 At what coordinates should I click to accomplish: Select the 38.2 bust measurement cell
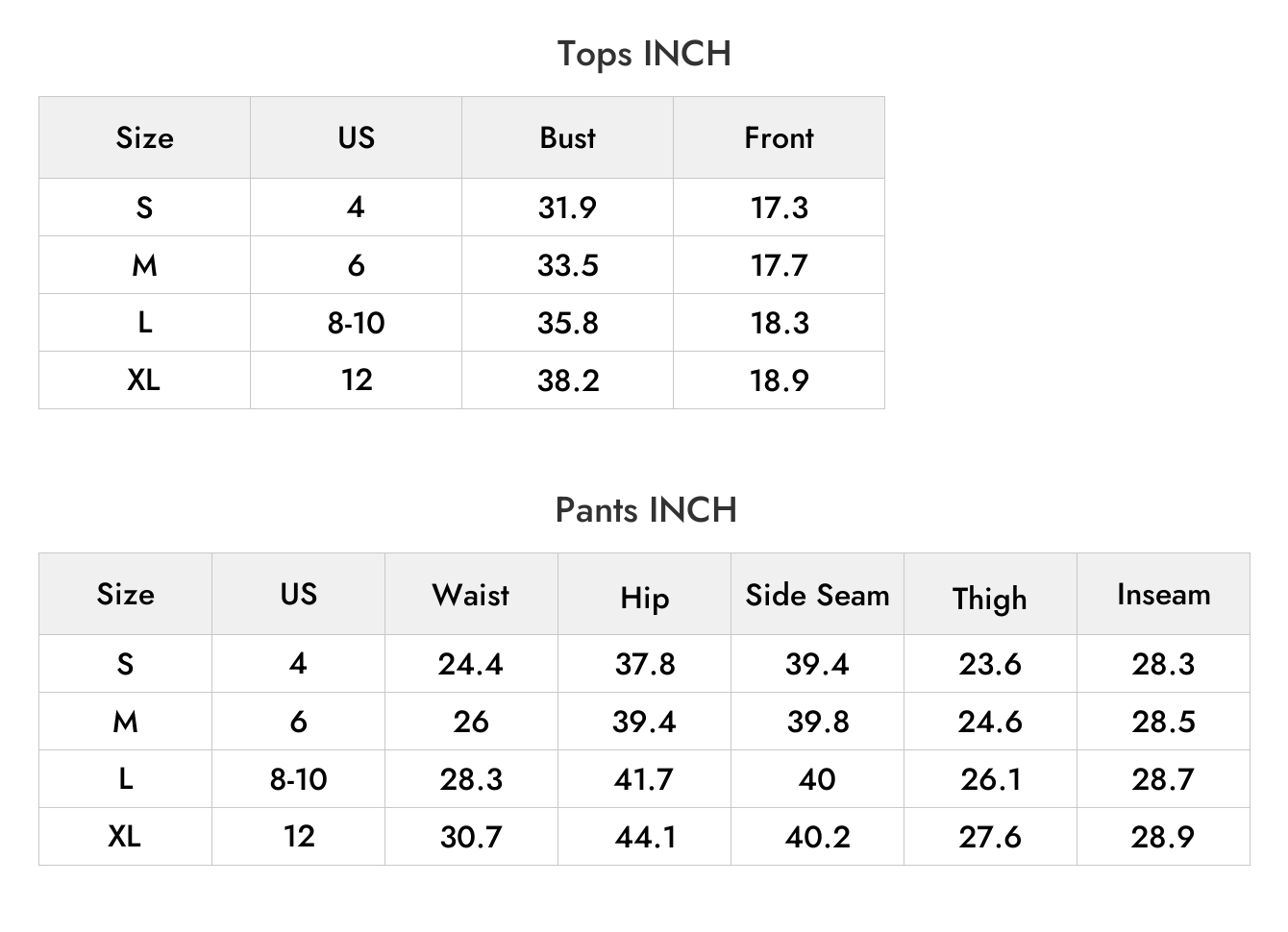click(x=567, y=380)
